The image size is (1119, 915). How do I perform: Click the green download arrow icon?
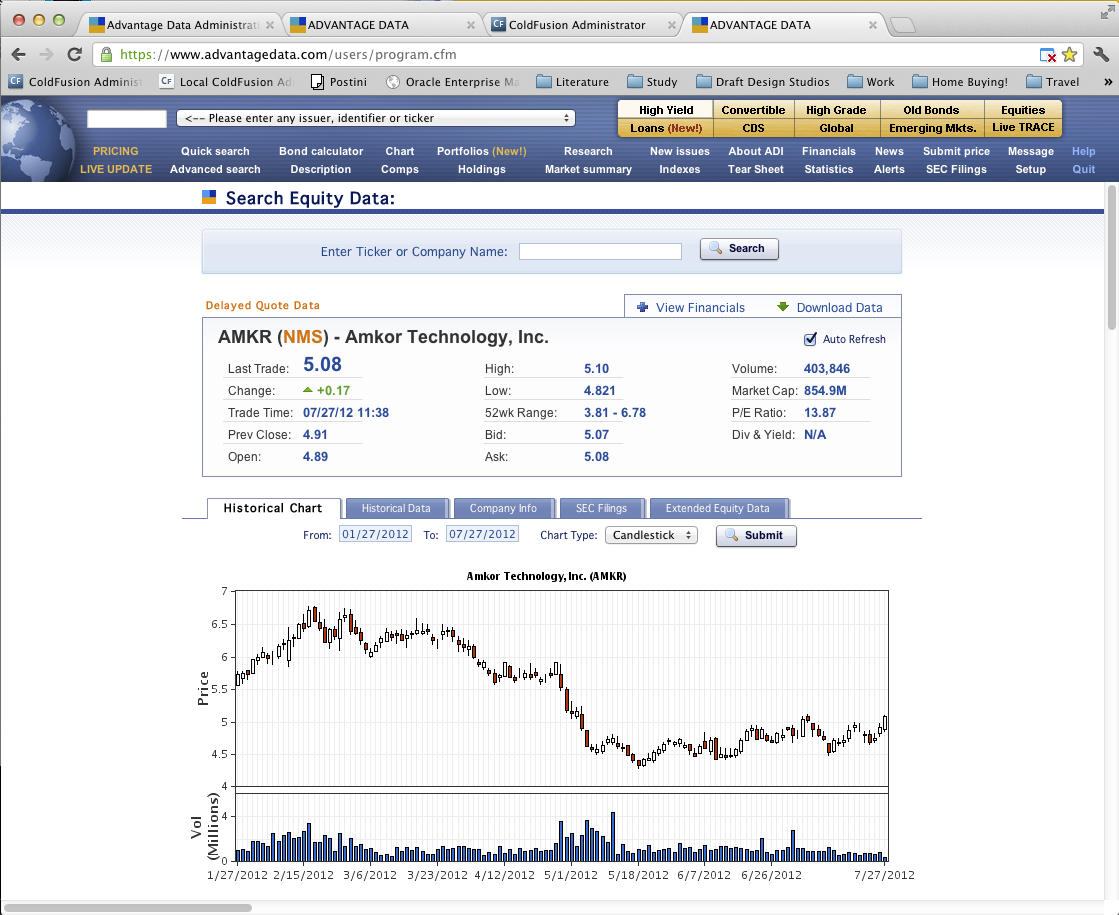783,307
